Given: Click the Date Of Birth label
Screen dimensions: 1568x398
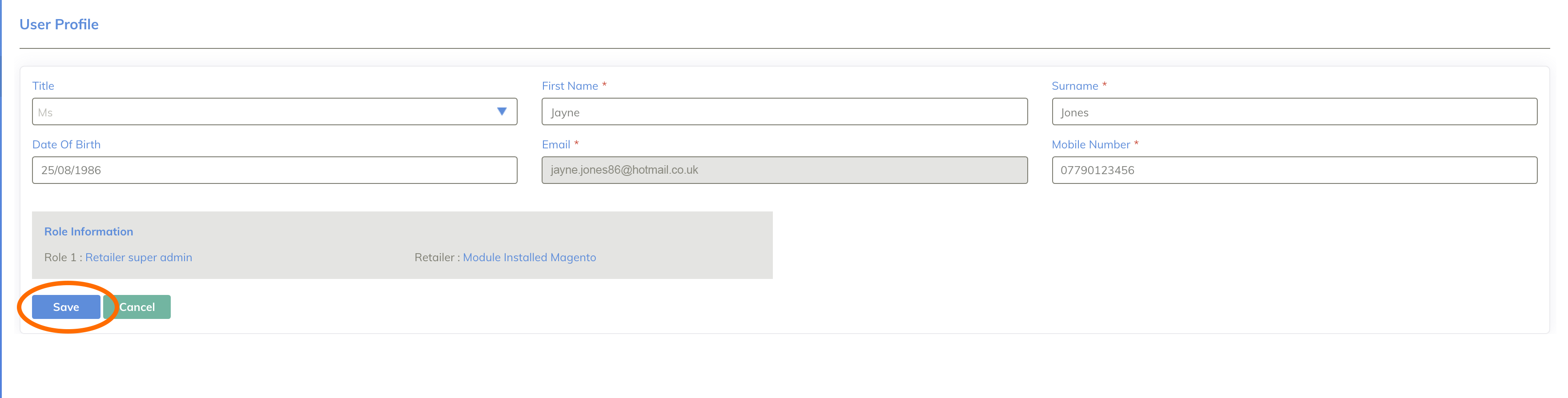Looking at the screenshot, I should coord(66,145).
